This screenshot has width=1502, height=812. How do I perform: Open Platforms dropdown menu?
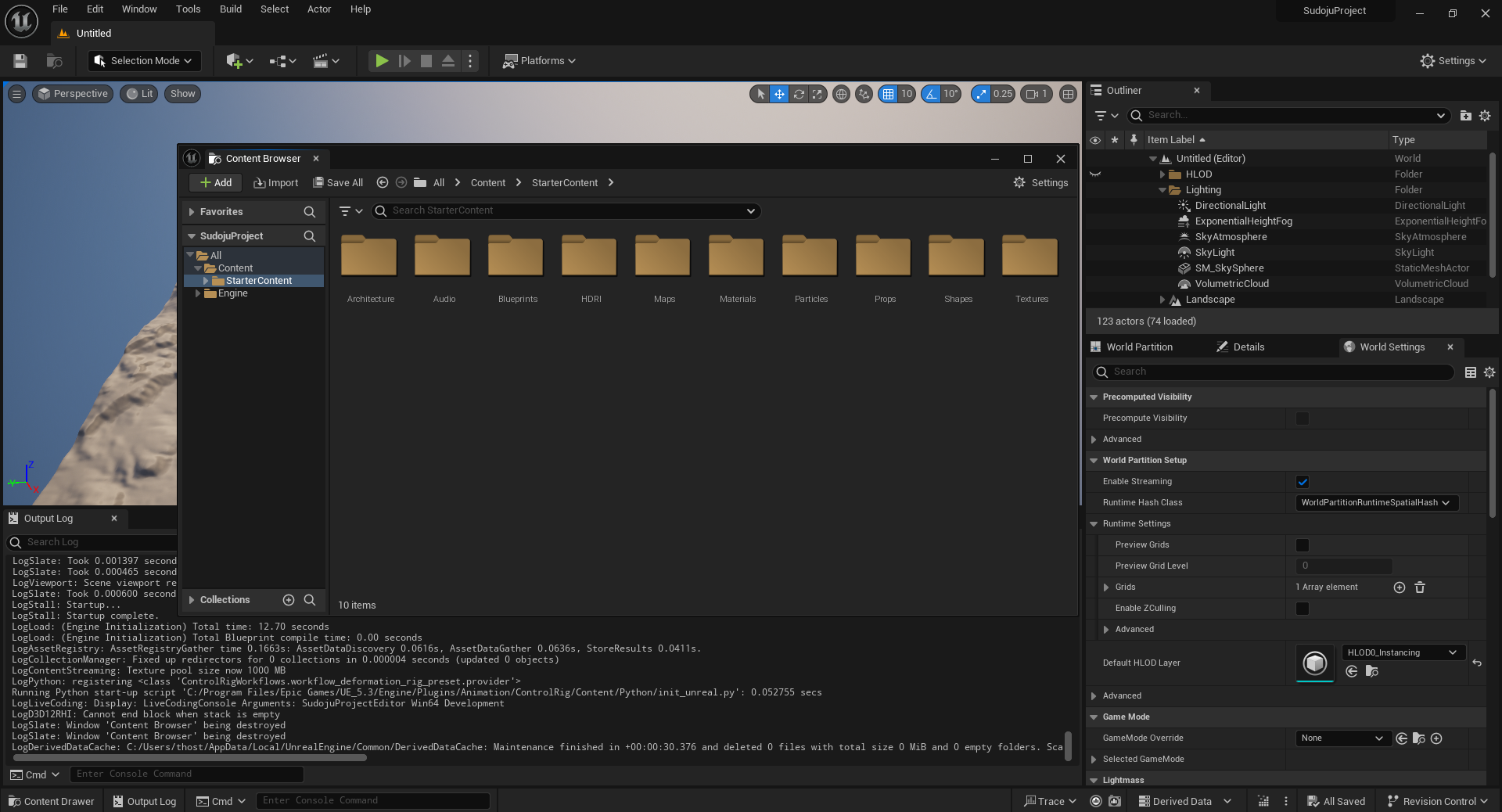539,61
